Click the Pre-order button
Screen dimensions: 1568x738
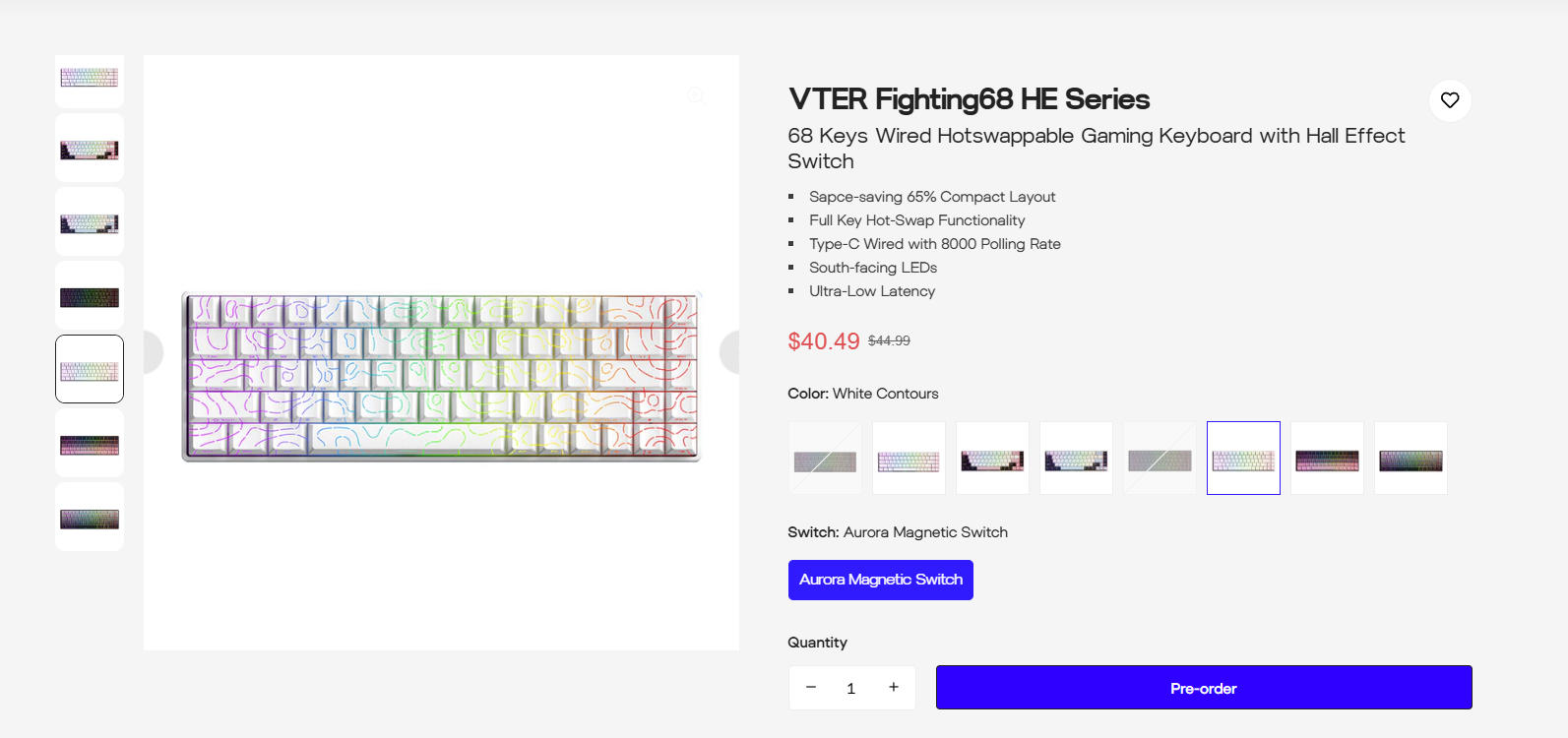(x=1203, y=688)
